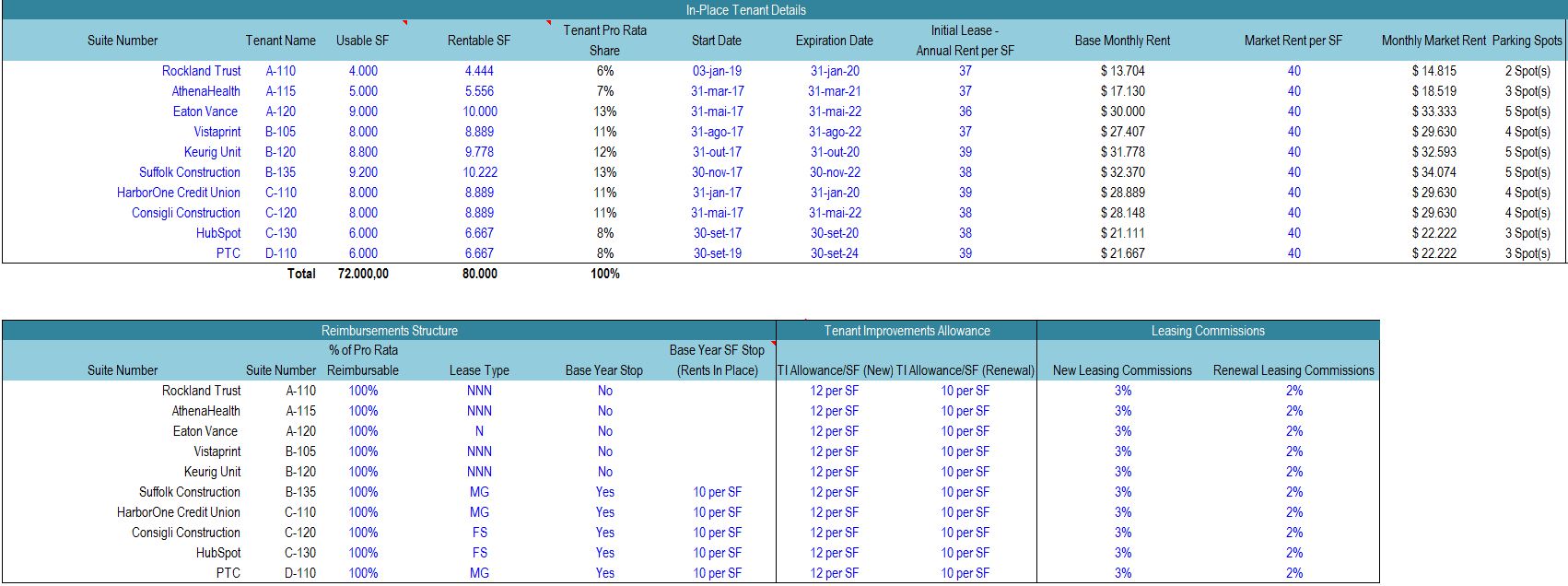
Task: Click total rentable SF 80.000
Action: coord(479,274)
